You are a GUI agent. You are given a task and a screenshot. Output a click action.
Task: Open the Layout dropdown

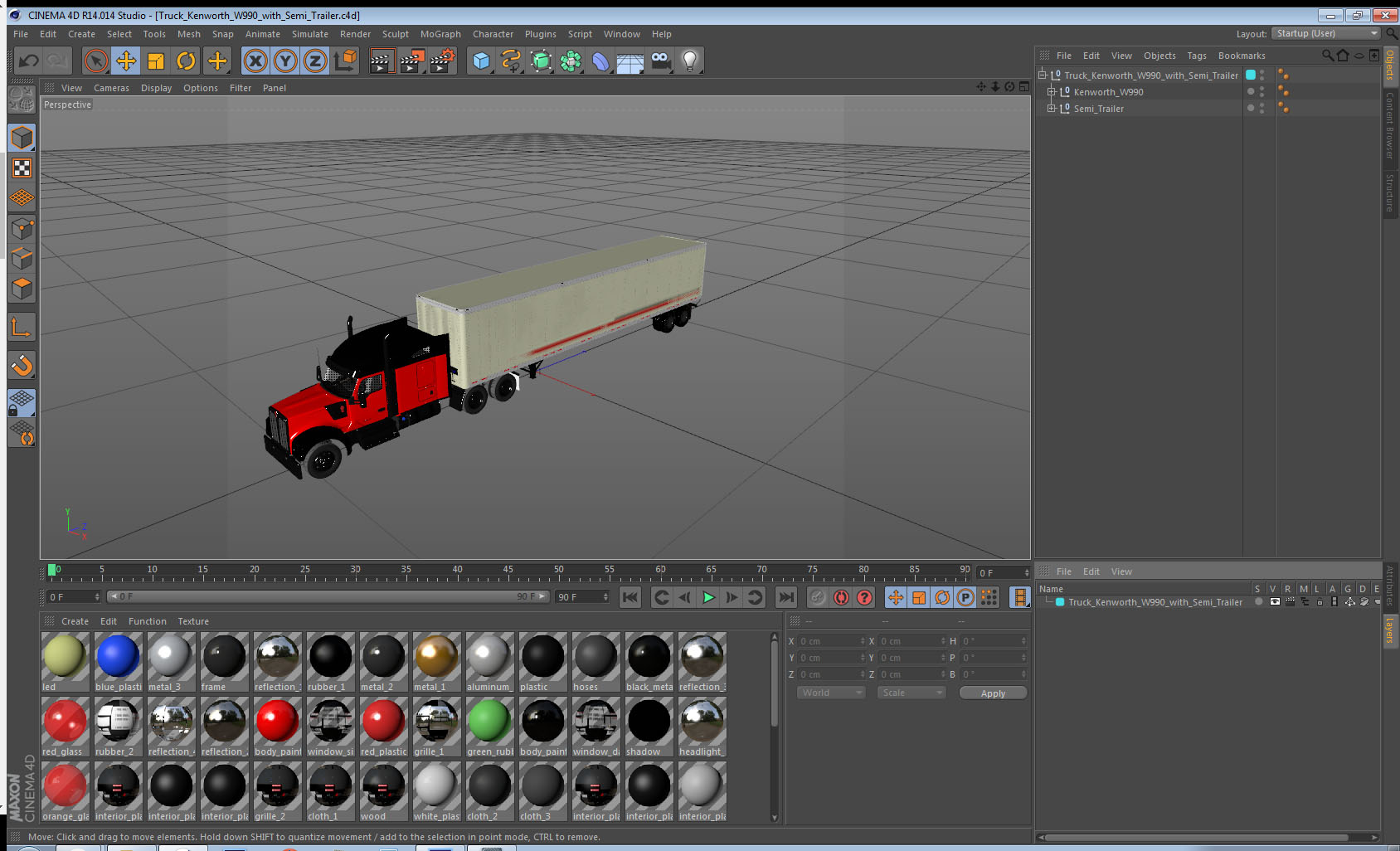1326,33
